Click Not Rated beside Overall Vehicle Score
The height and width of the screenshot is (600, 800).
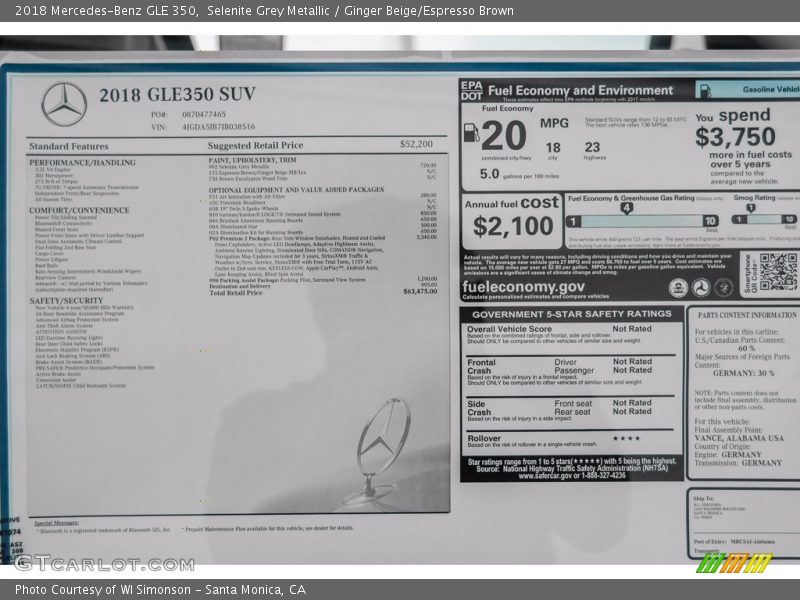click(x=632, y=329)
